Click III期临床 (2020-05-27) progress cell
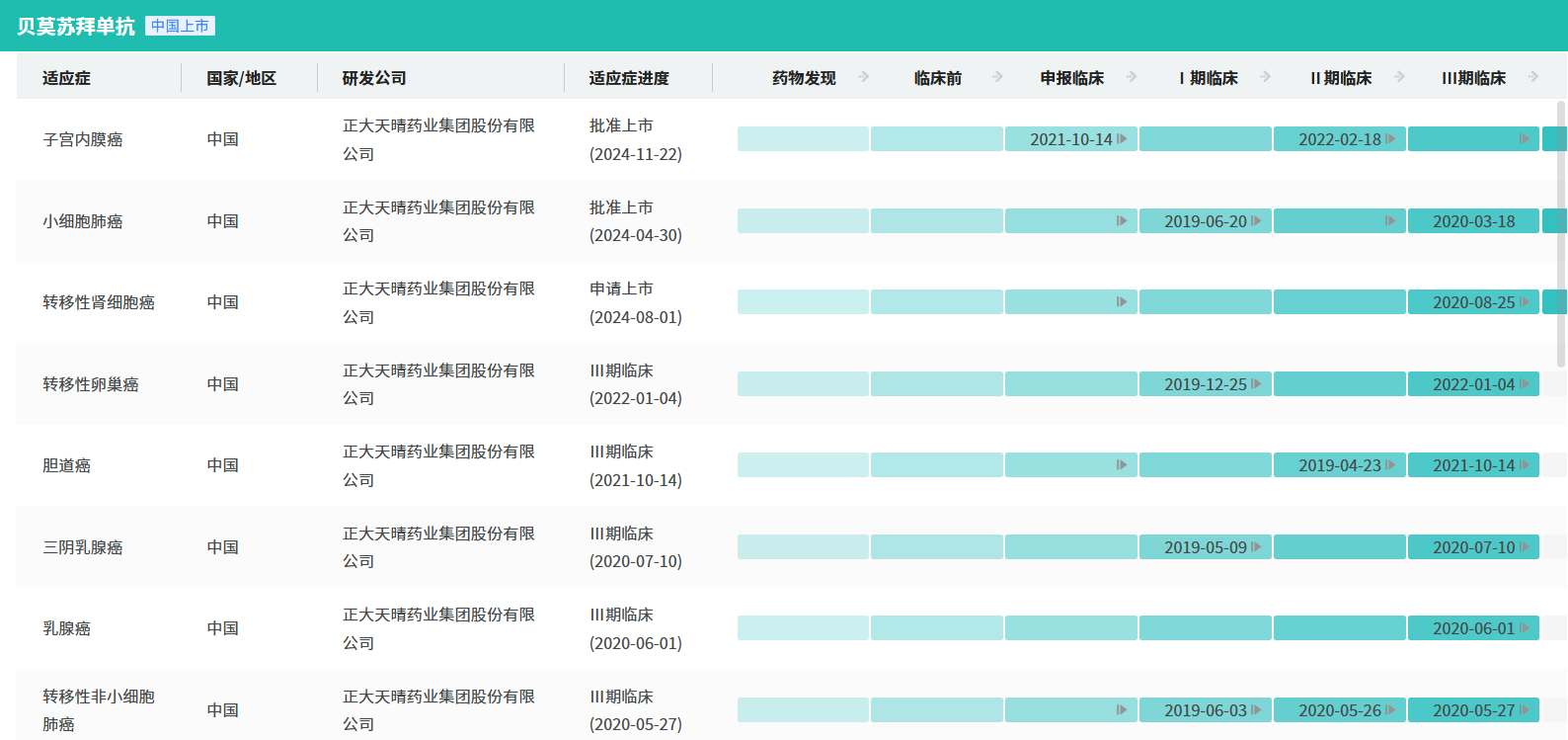 pyautogui.click(x=636, y=710)
